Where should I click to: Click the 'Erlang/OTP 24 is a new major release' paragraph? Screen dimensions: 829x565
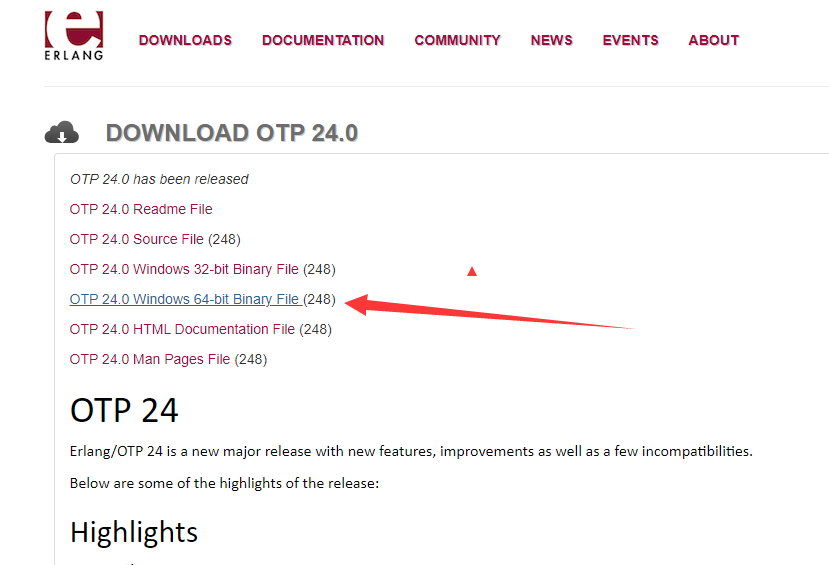(411, 452)
